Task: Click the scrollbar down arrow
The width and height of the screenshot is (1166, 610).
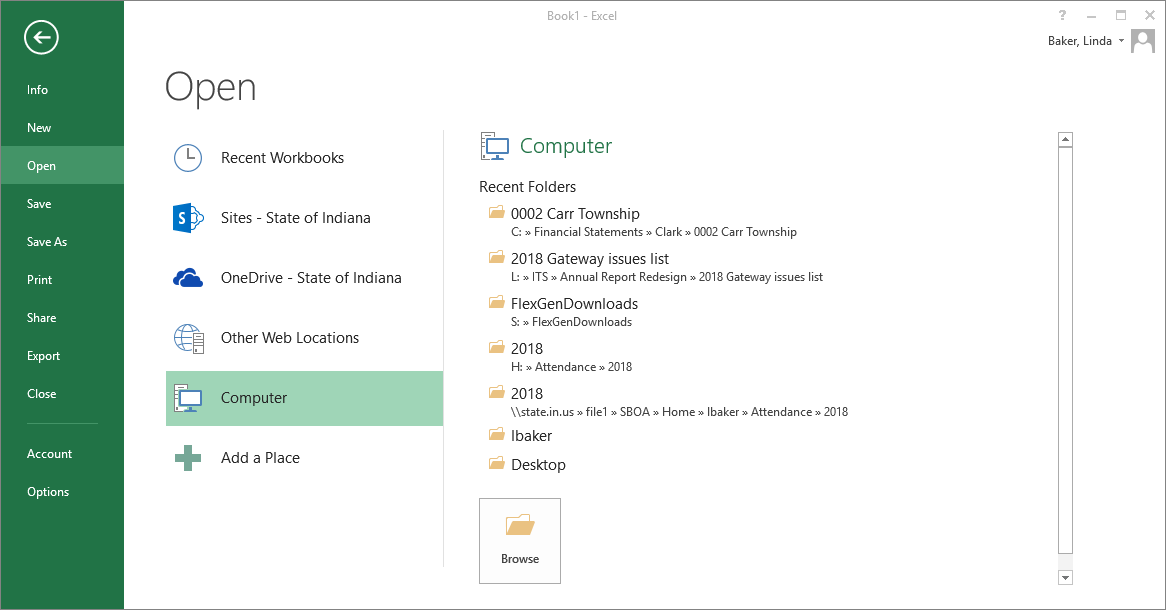Action: (1066, 577)
